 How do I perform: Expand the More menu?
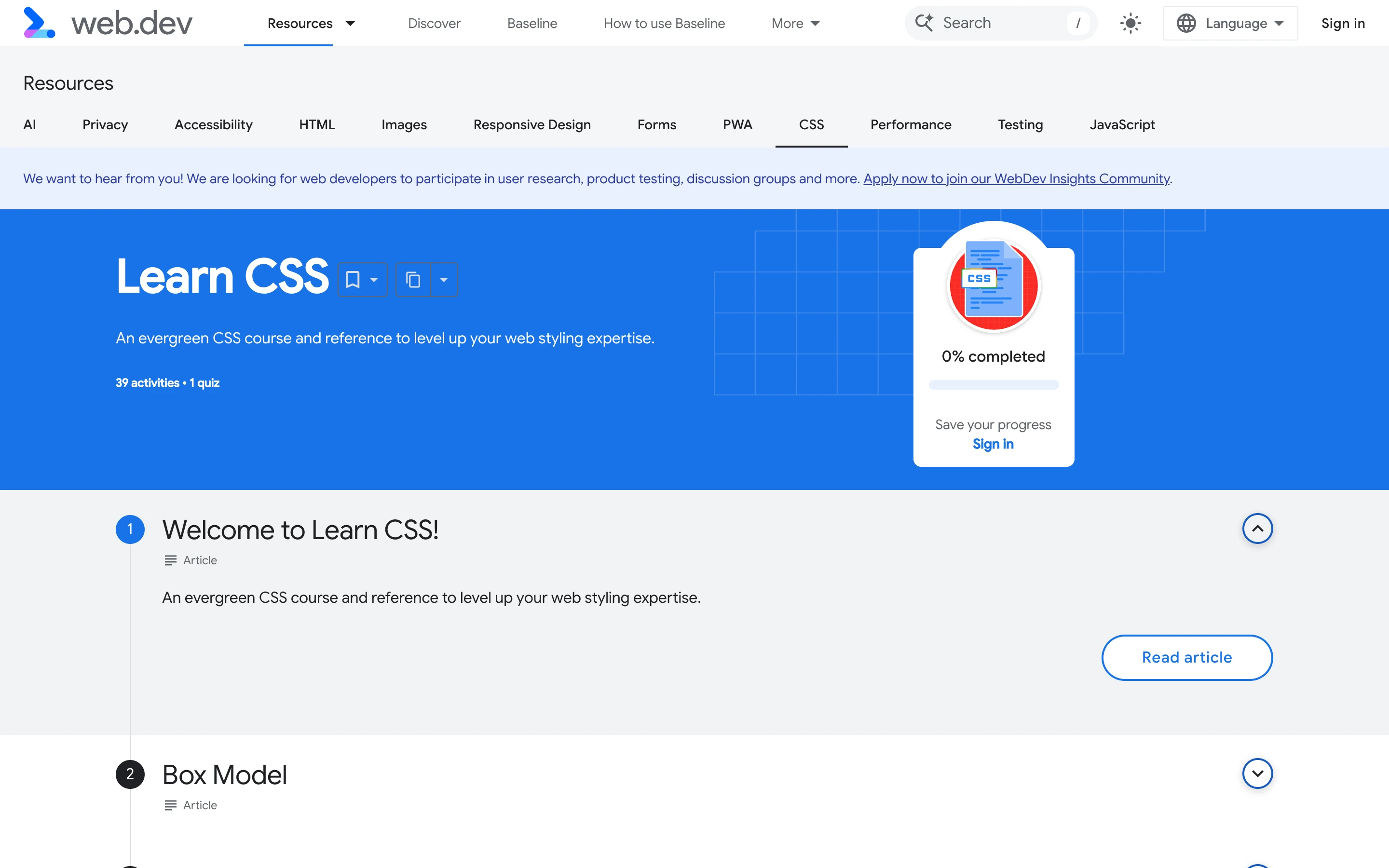click(x=795, y=24)
